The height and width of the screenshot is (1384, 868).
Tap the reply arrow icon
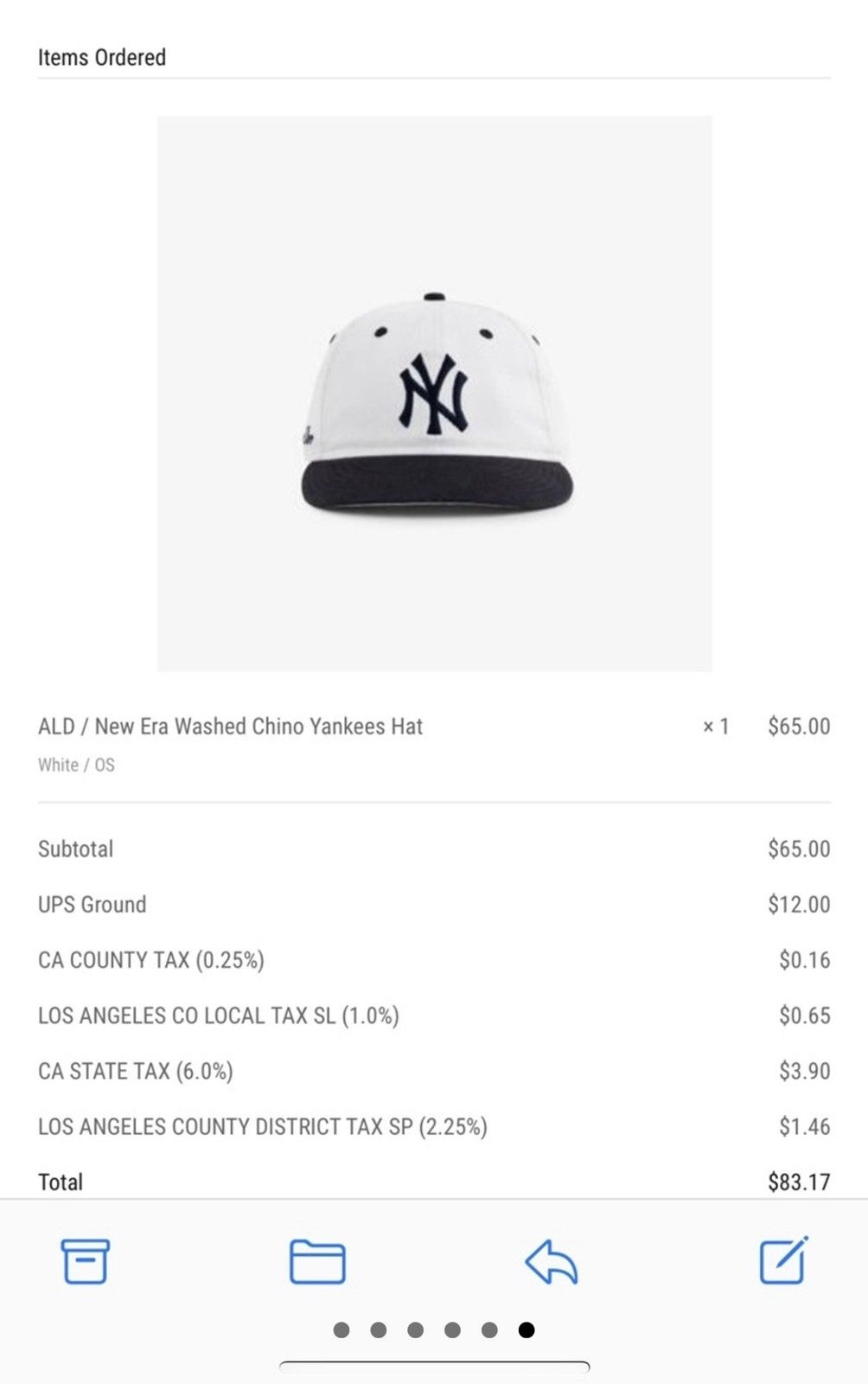[551, 1261]
